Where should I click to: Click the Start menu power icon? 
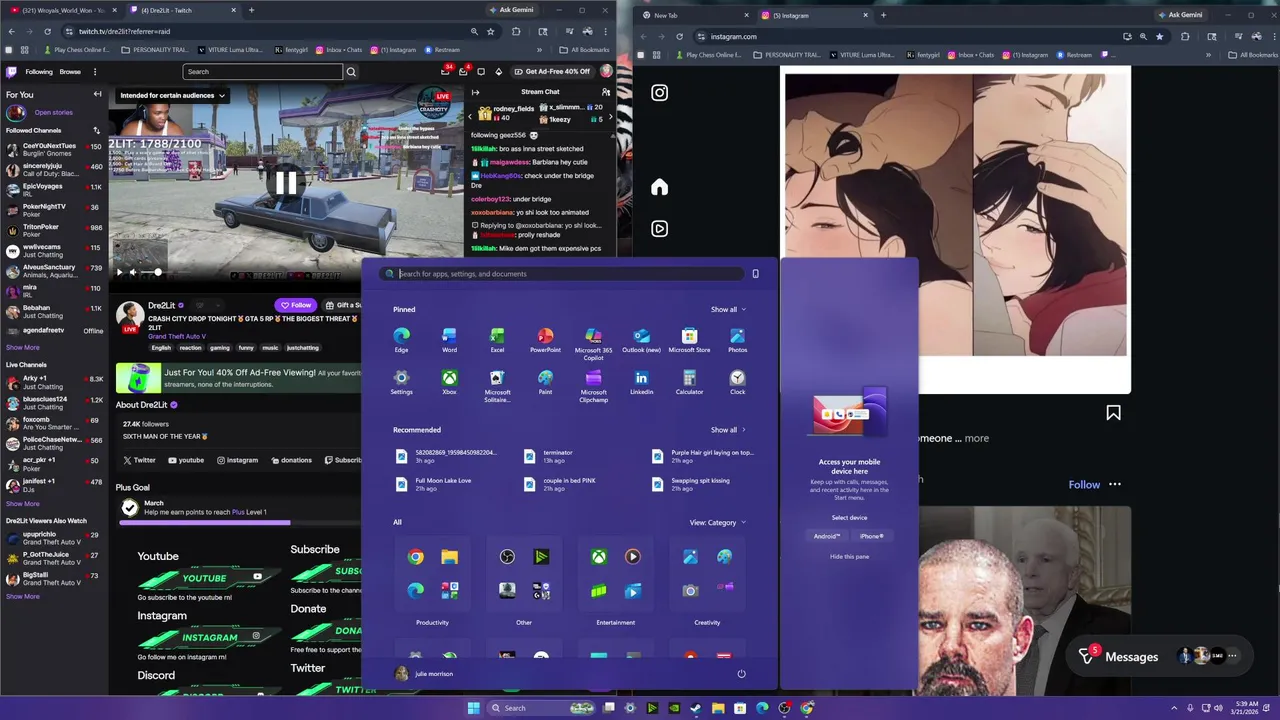[x=741, y=674]
